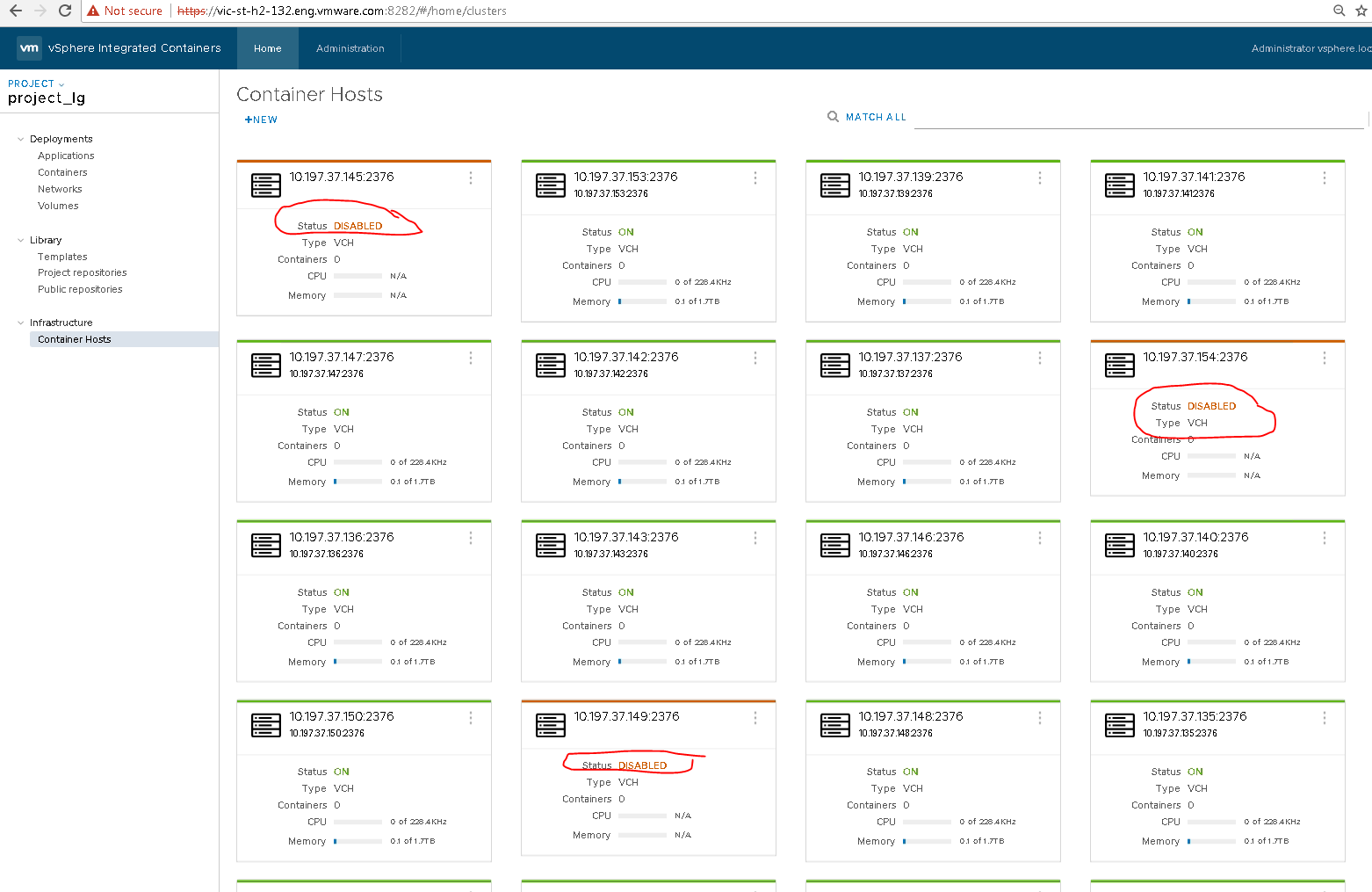
Task: Switch to the Administration tab
Action: 350,48
